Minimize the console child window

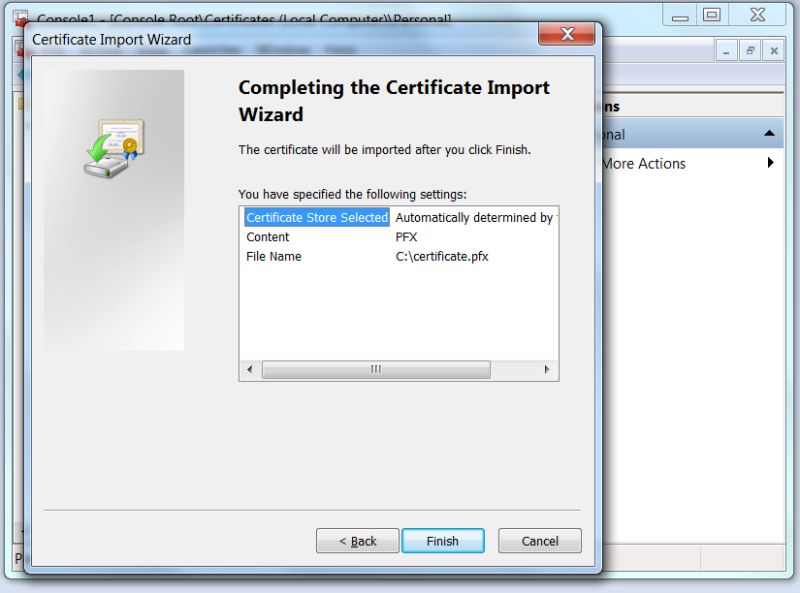click(726, 49)
